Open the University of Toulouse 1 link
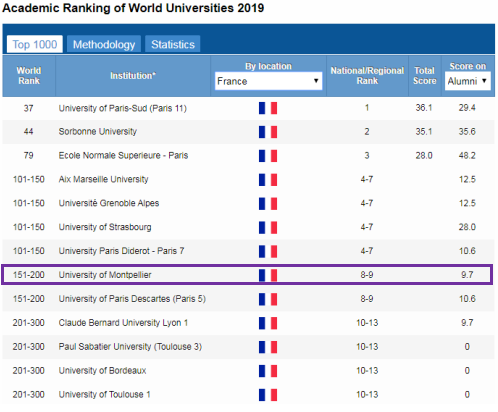 click(x=104, y=395)
